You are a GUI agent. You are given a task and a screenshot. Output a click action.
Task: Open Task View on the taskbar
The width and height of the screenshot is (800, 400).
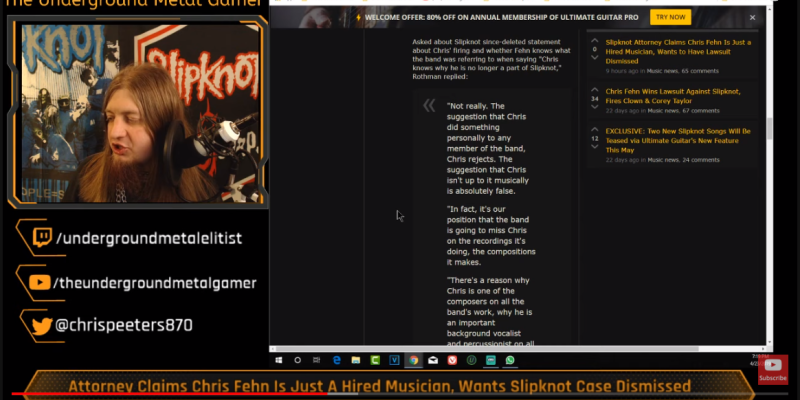[316, 360]
